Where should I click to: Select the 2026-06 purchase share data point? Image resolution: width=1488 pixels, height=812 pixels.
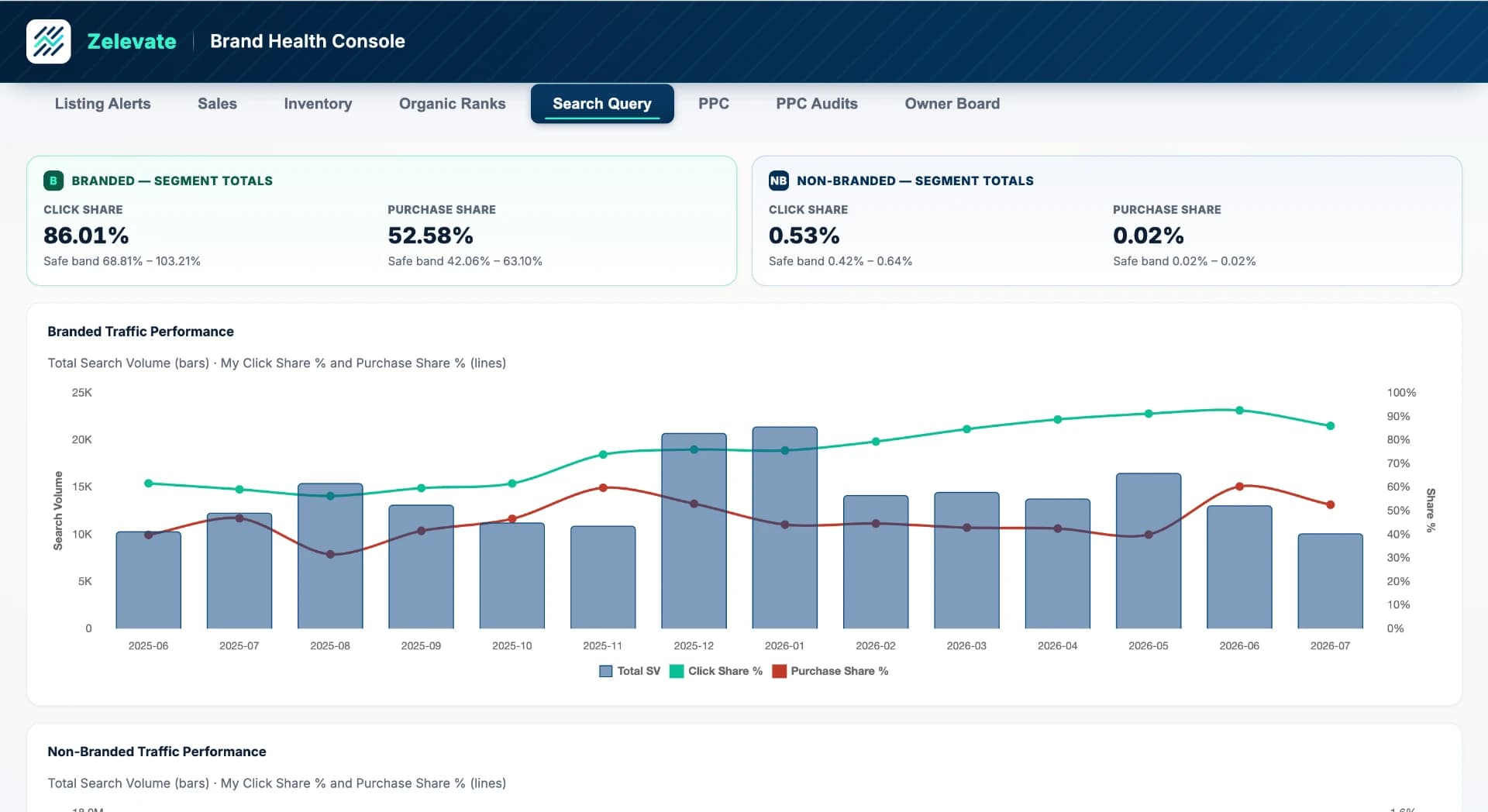coord(1239,487)
